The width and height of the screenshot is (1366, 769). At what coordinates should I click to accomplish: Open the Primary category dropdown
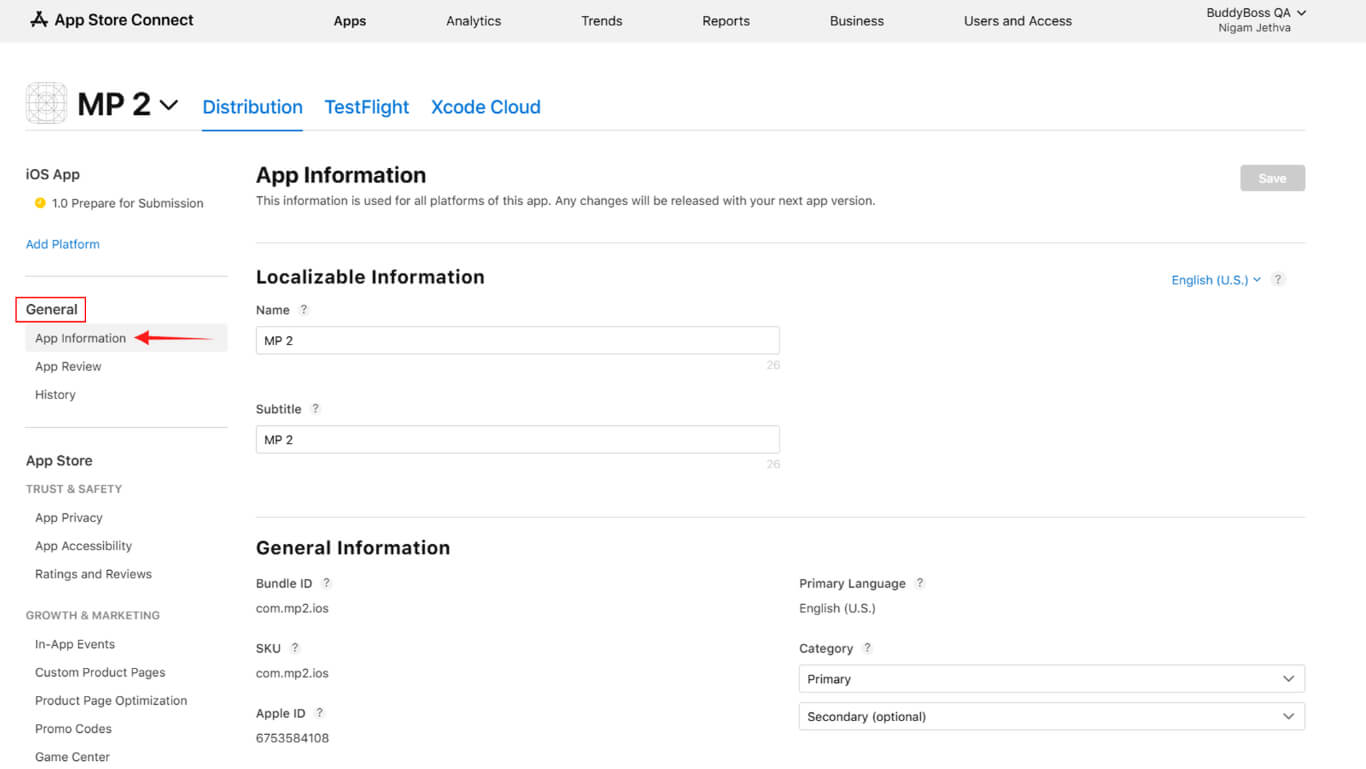point(1051,679)
